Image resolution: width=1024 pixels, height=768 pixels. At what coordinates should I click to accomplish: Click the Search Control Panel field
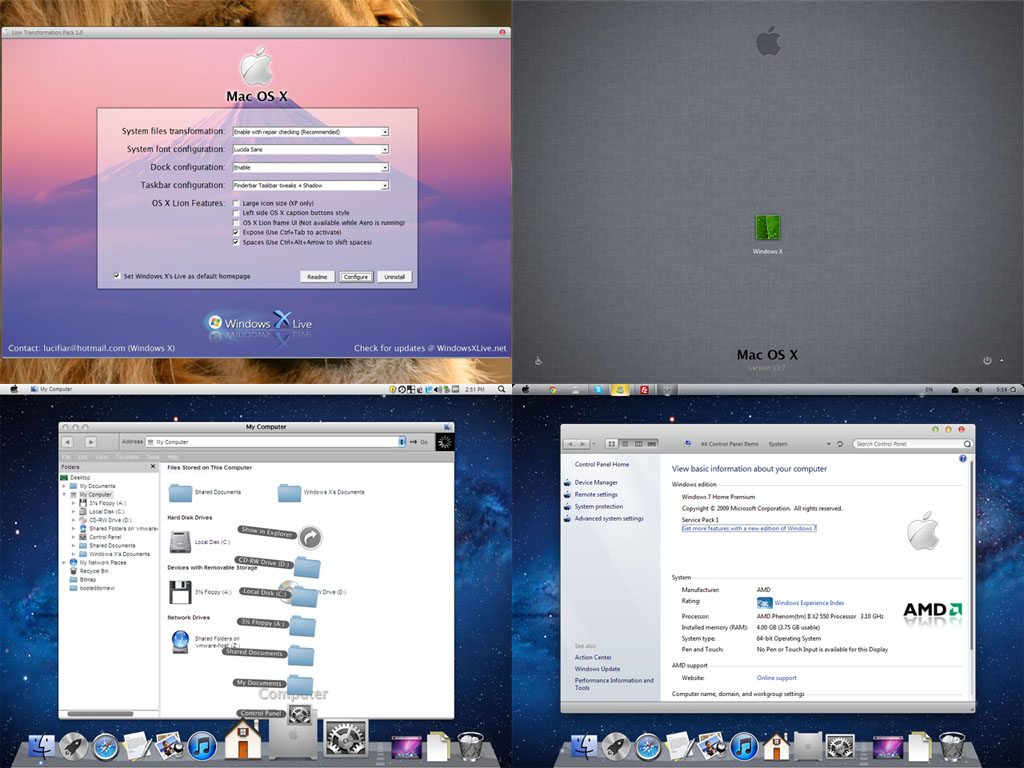[910, 444]
